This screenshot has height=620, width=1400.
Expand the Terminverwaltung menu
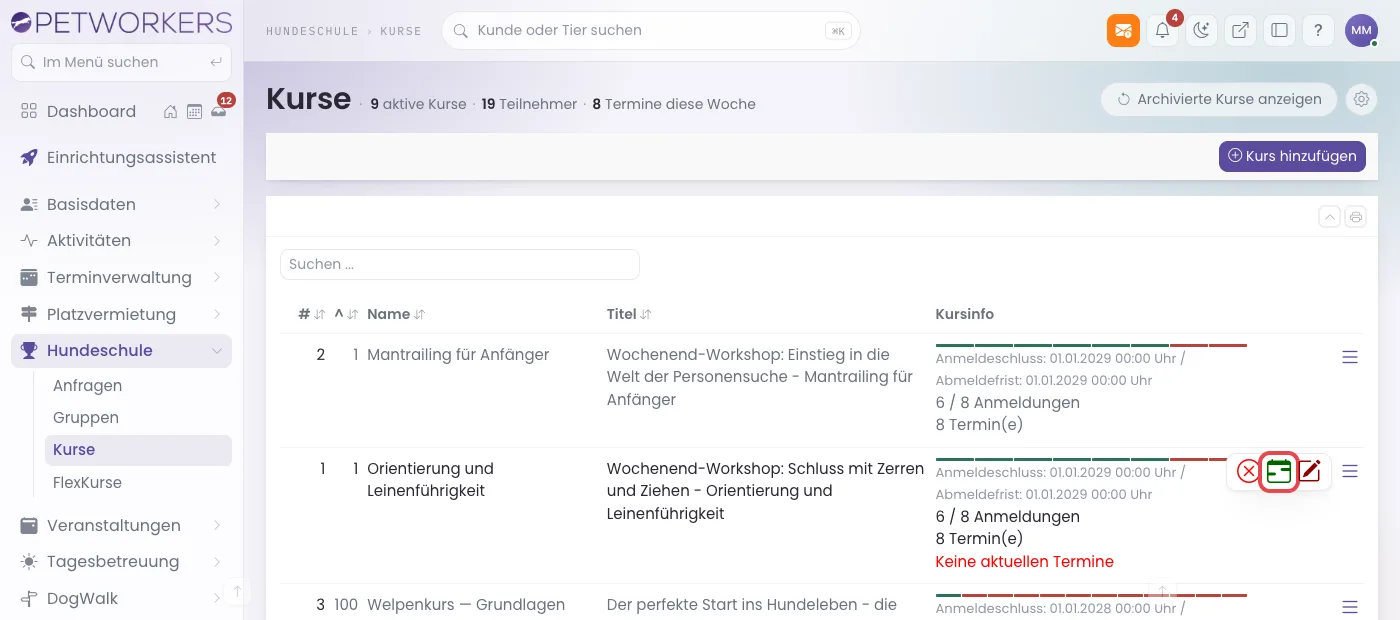click(121, 277)
